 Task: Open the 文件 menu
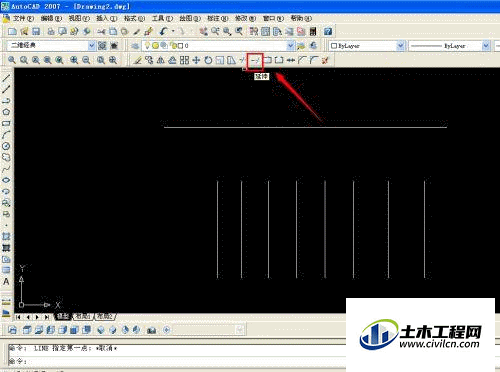point(23,18)
